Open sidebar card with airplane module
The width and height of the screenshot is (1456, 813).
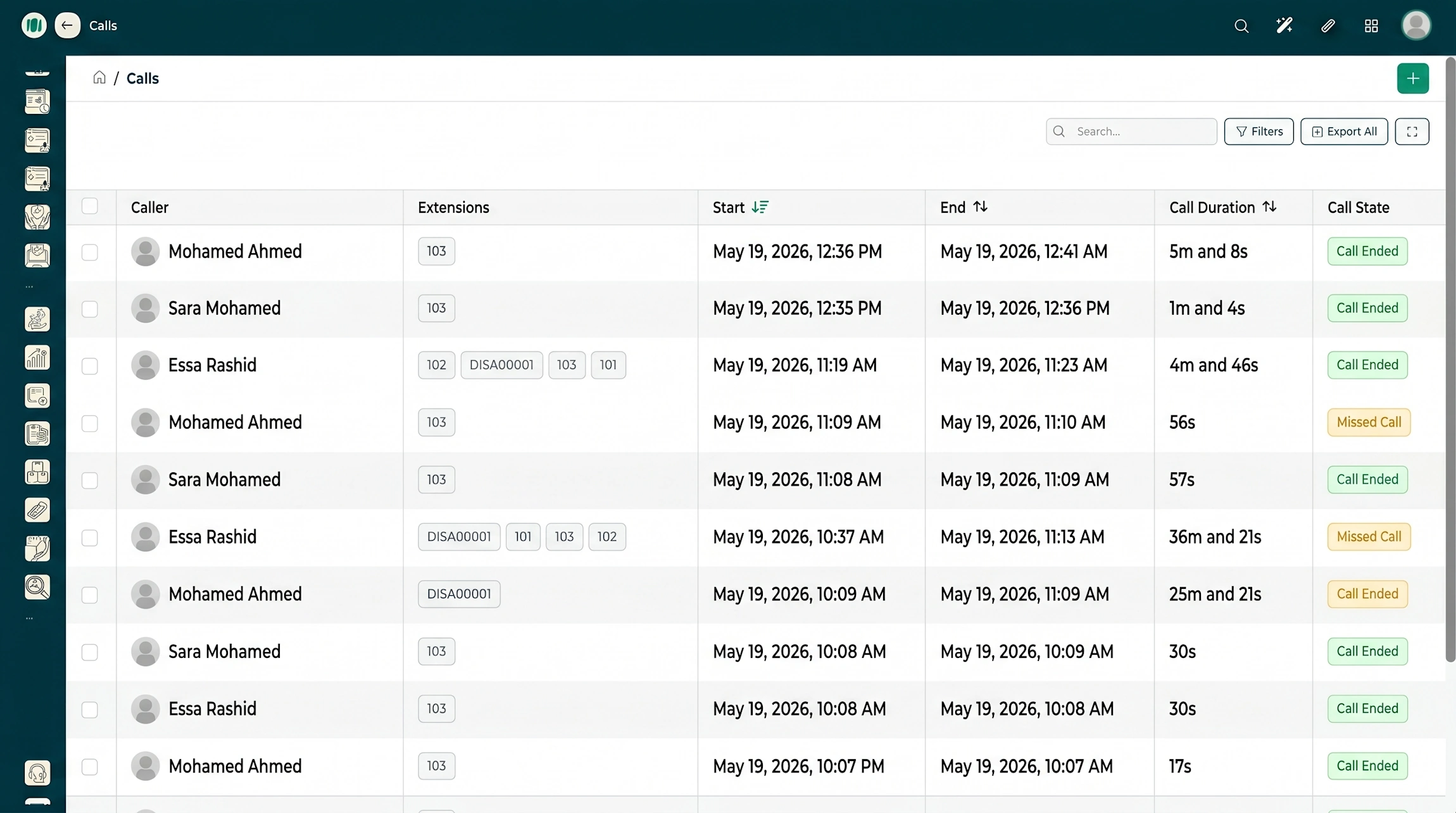(37, 396)
